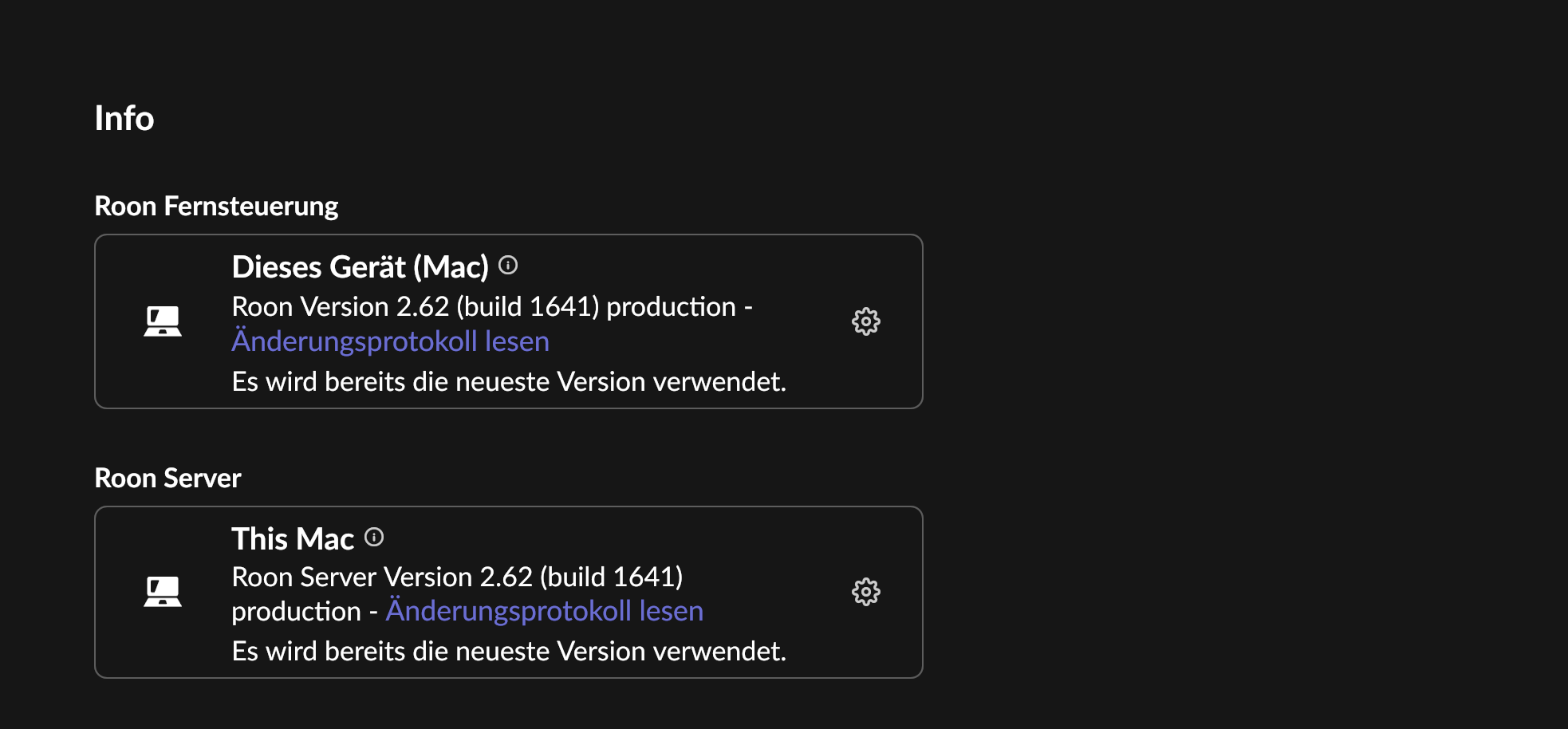Click the latest-version status under This Mac
This screenshot has height=729, width=1568.
click(x=509, y=652)
